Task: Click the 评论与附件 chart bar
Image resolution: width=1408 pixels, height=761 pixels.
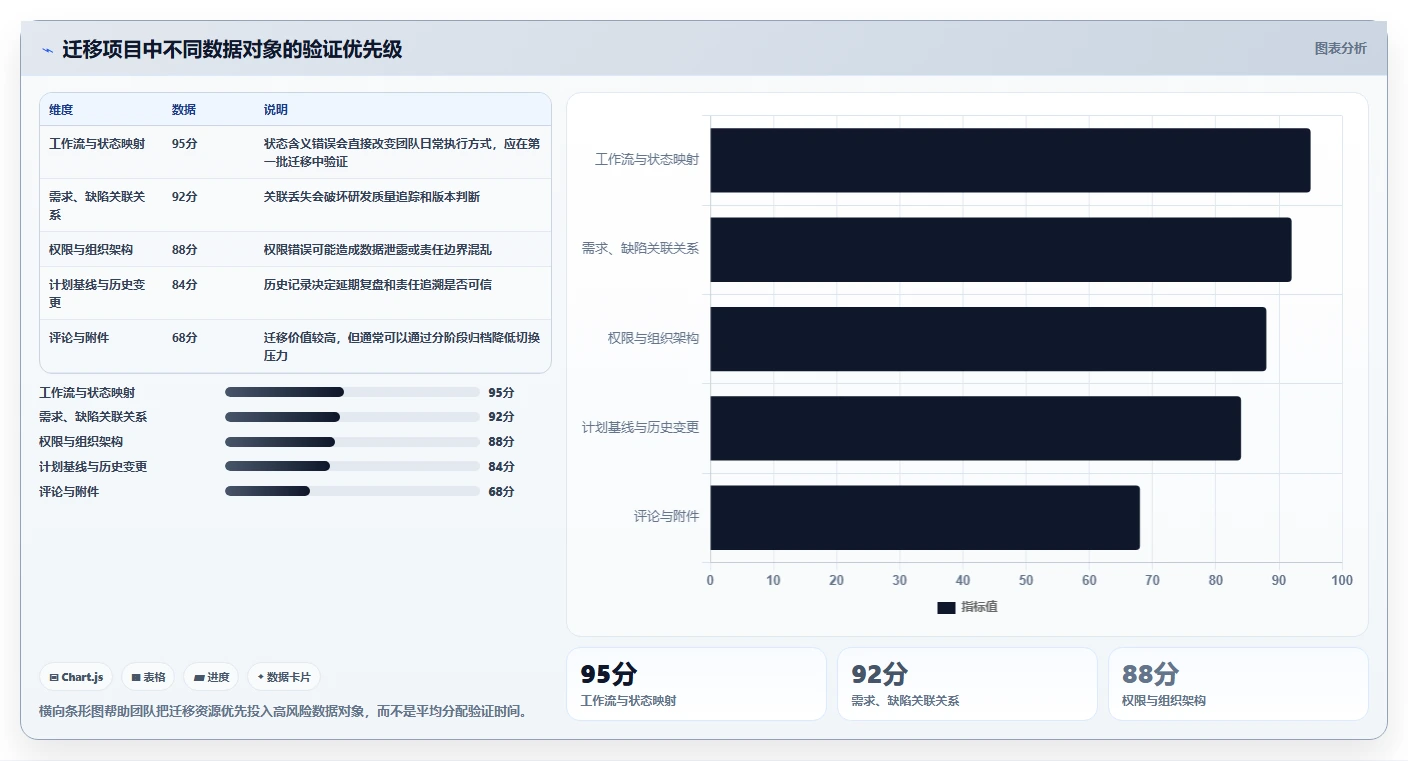Action: (x=925, y=517)
